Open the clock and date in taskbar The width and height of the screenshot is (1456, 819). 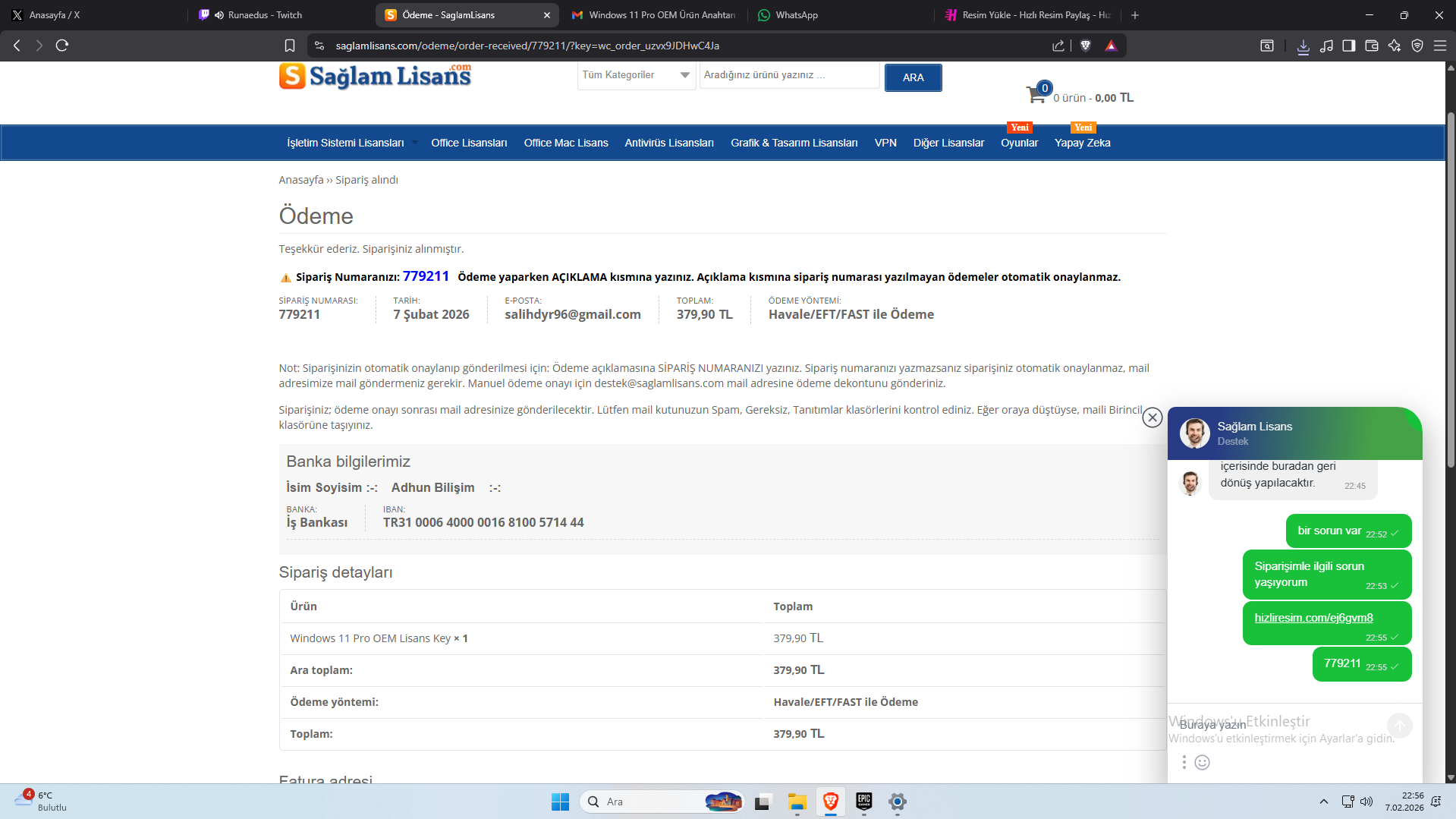(x=1404, y=802)
